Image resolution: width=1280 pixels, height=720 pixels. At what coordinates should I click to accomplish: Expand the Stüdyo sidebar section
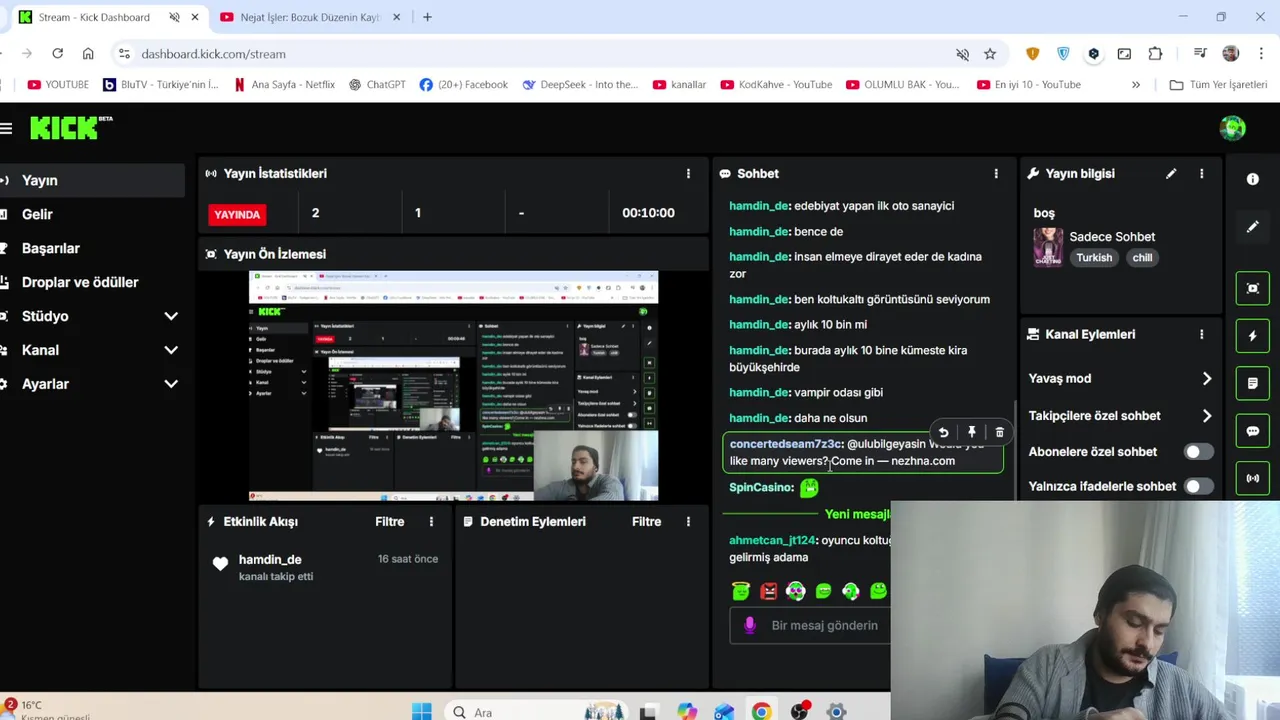coord(171,316)
